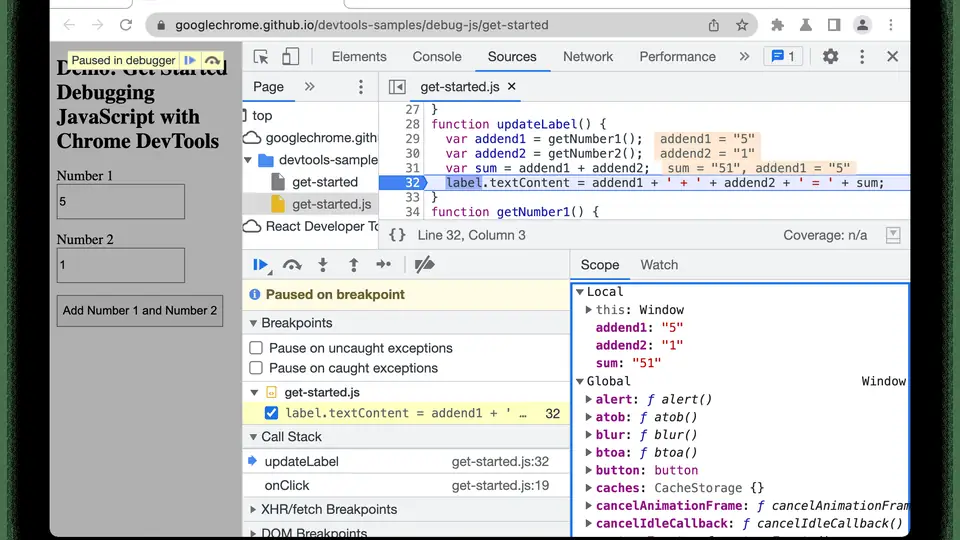Click the issues counter badge showing 1
Image resolution: width=960 pixels, height=540 pixels.
(x=783, y=57)
